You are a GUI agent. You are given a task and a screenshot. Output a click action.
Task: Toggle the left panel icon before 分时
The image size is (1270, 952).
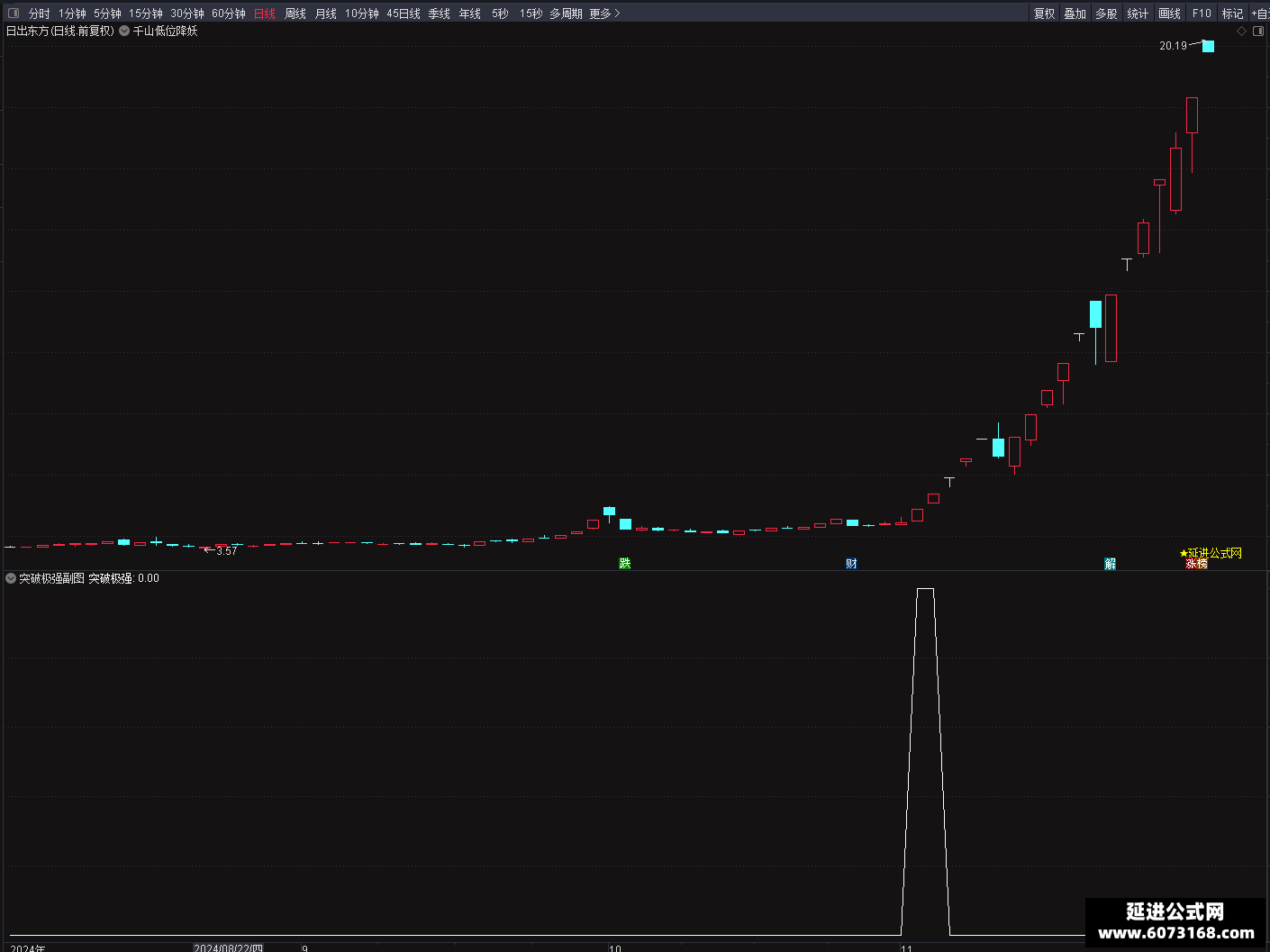click(x=14, y=14)
